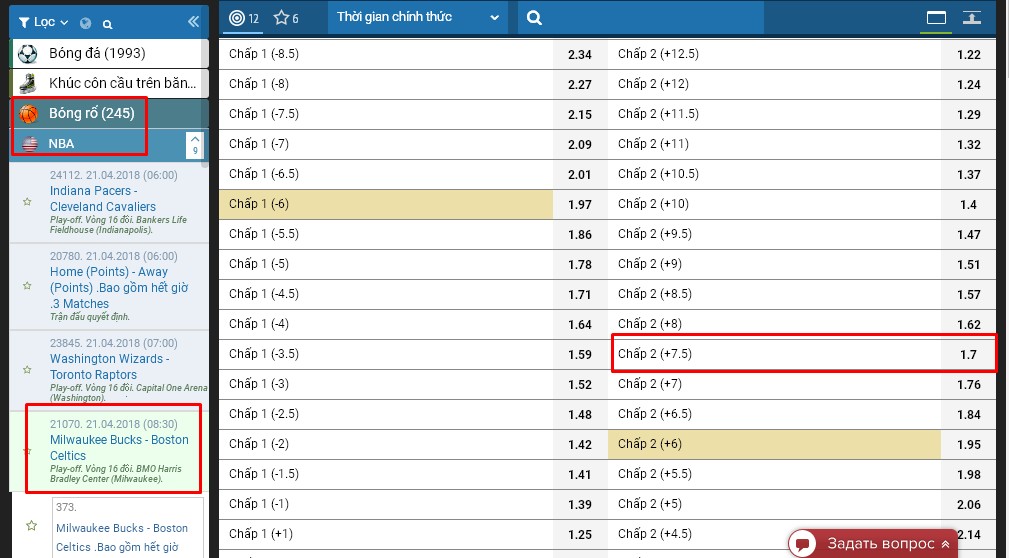Click odds 1.29 for Chấp 2 (+11.5)
This screenshot has height=558, width=1009.
click(x=968, y=115)
